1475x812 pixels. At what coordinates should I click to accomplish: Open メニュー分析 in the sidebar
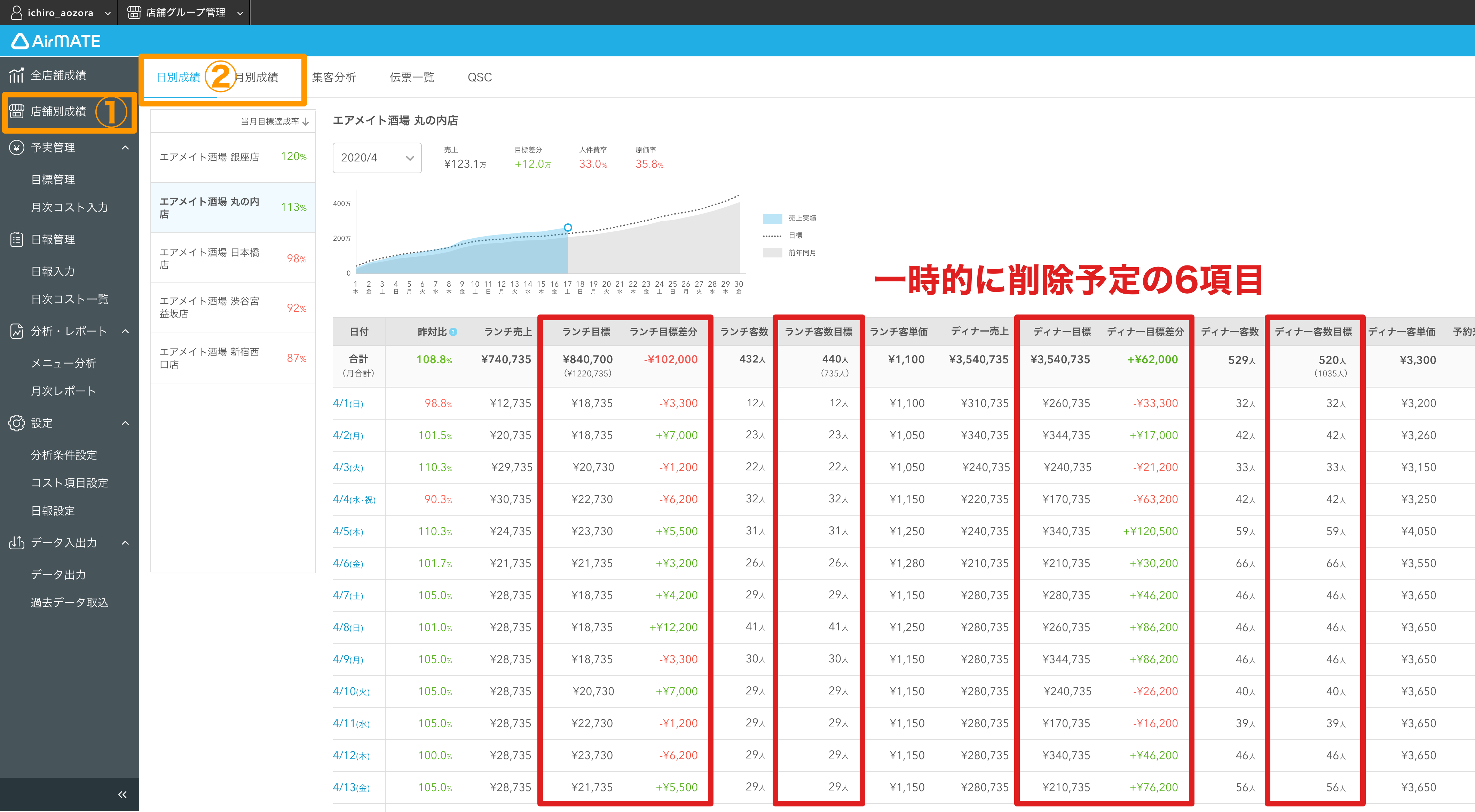[64, 363]
